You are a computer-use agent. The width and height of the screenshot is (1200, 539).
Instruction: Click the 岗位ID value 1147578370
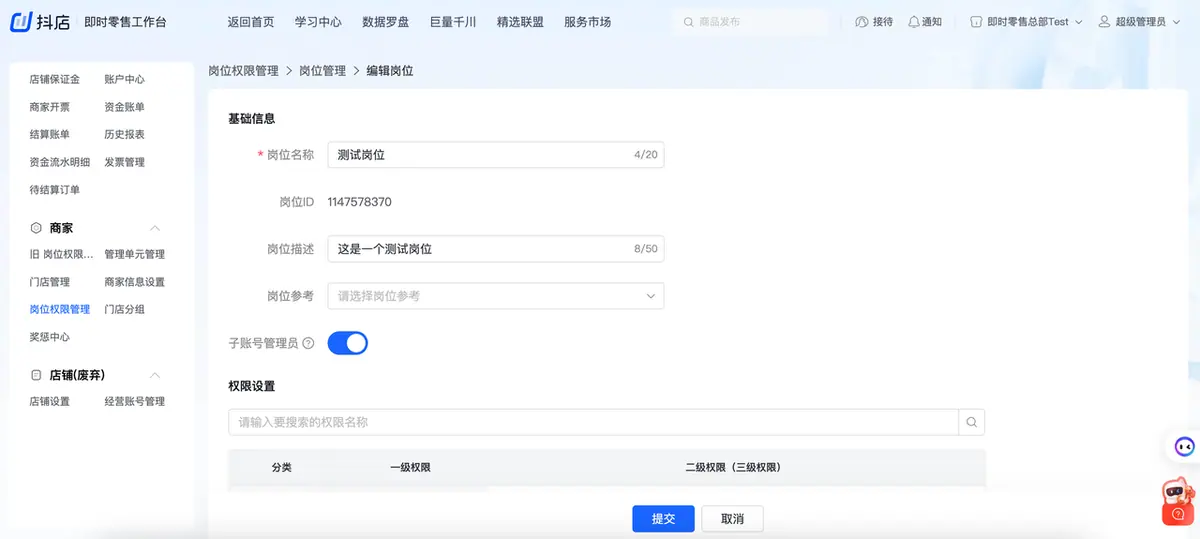360,202
